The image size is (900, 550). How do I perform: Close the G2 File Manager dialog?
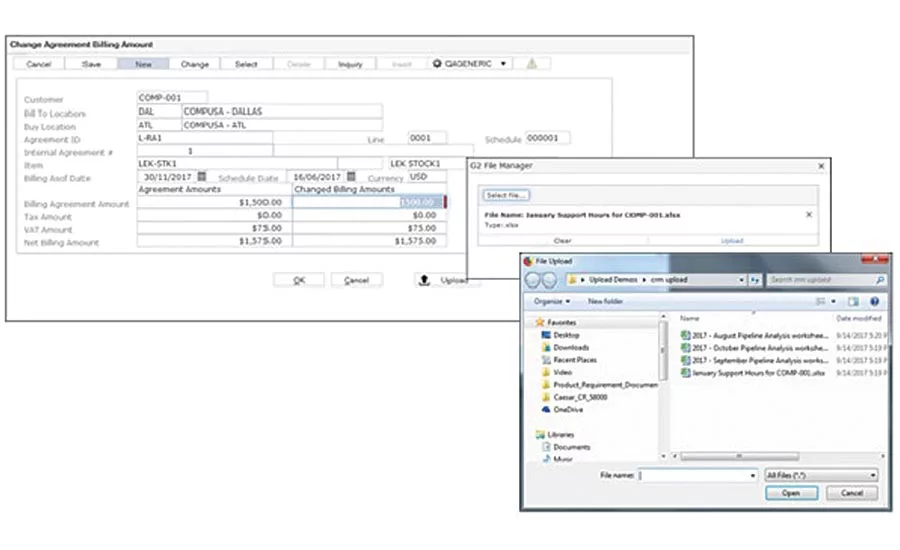821,166
